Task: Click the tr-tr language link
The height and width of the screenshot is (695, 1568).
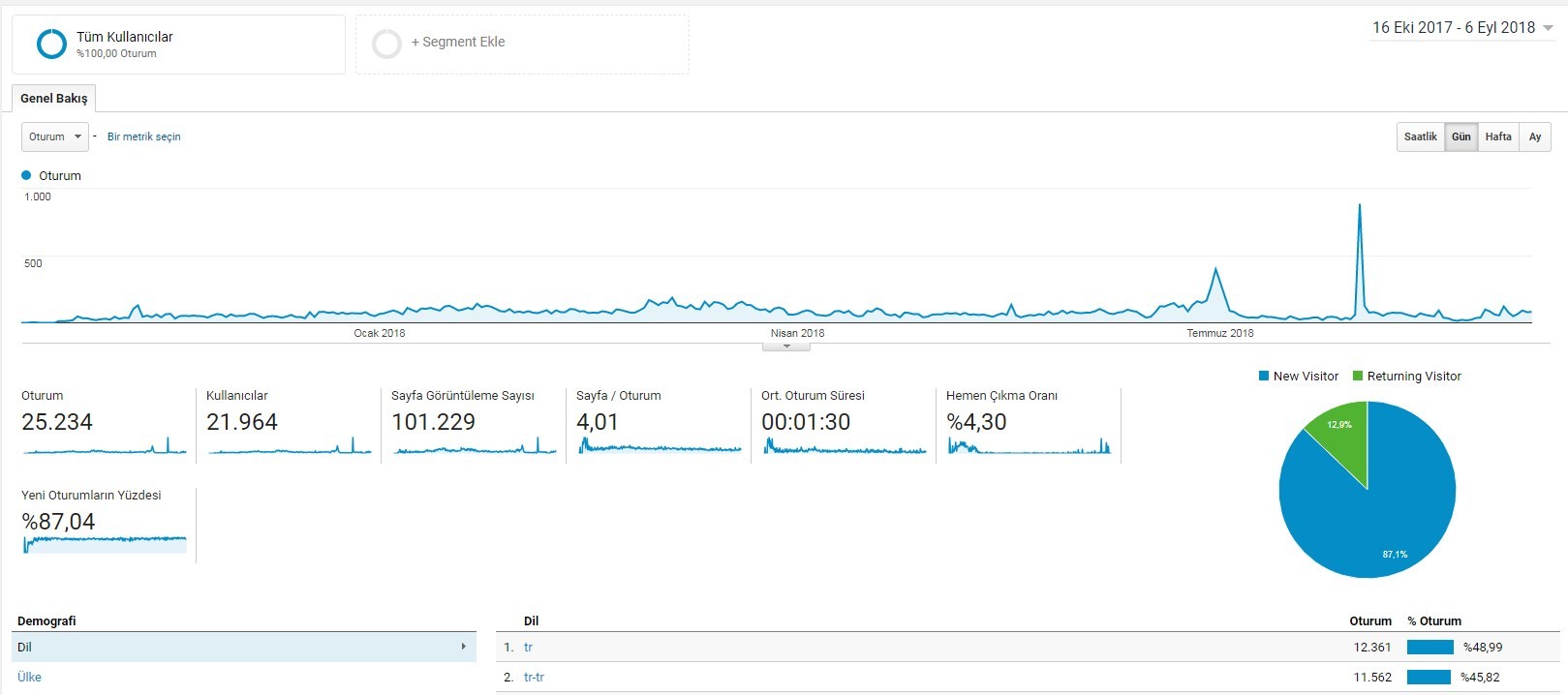Action: pos(534,677)
